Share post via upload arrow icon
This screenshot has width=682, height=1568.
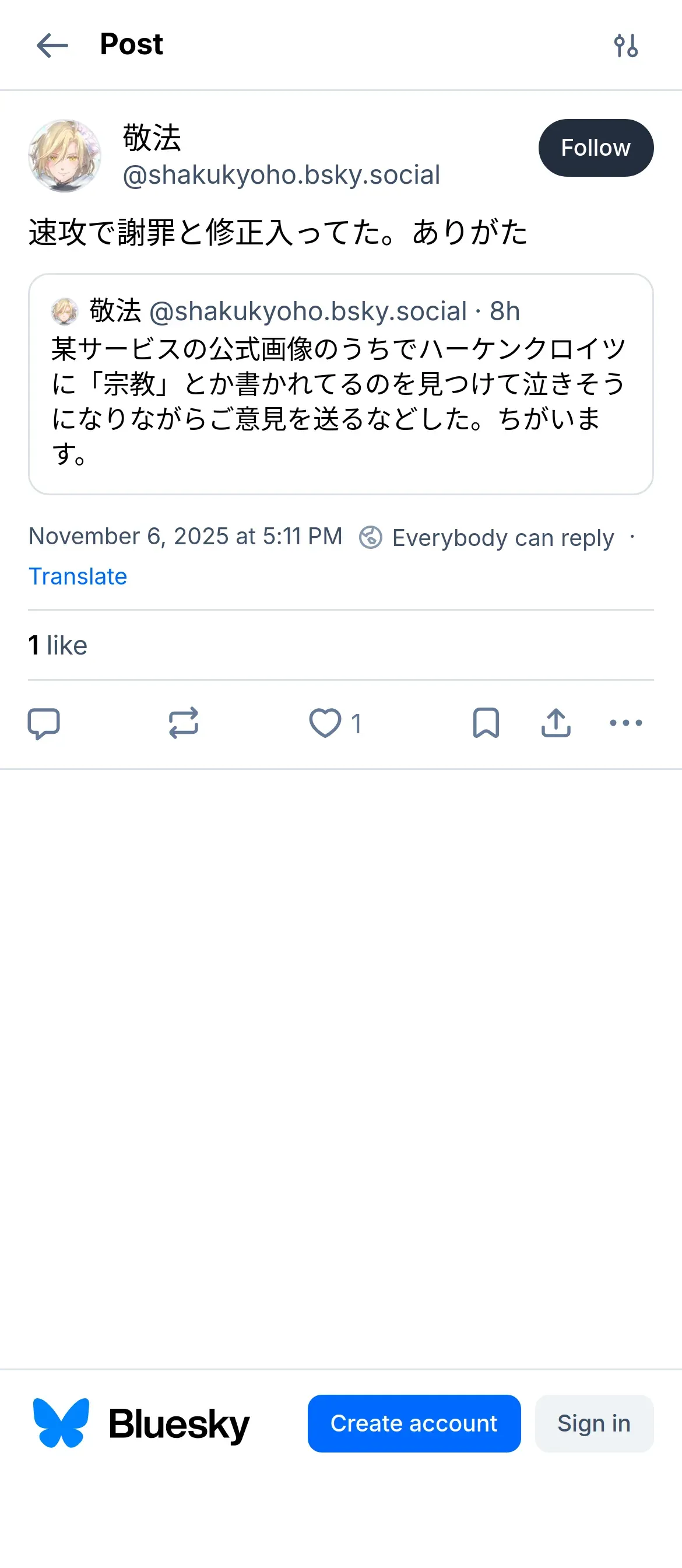tap(556, 723)
